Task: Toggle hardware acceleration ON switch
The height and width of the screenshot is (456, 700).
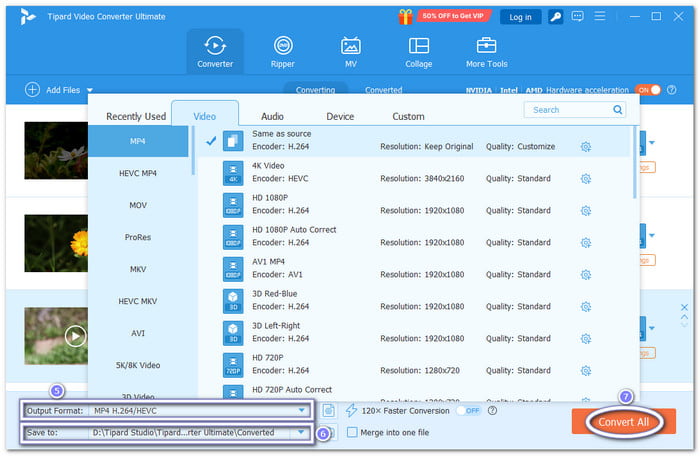Action: point(648,90)
